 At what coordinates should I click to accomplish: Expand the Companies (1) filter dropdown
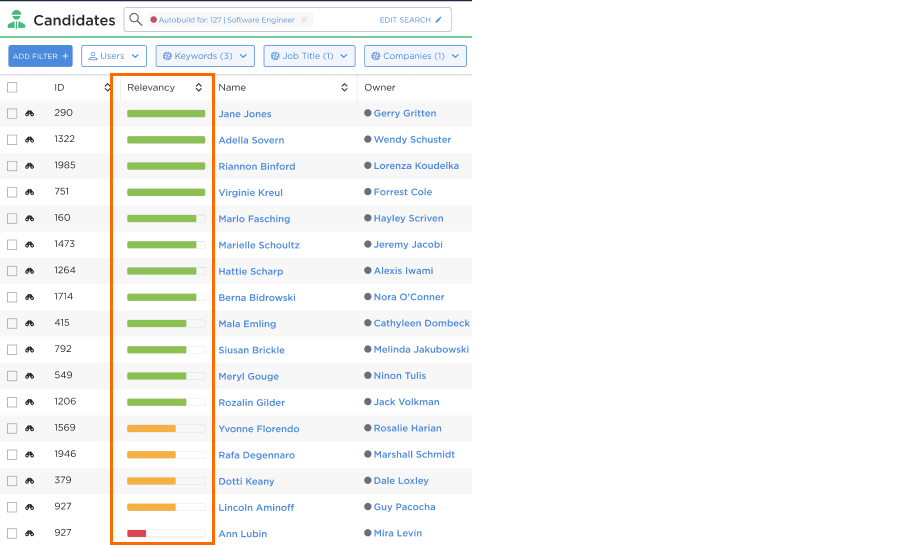[x=415, y=56]
